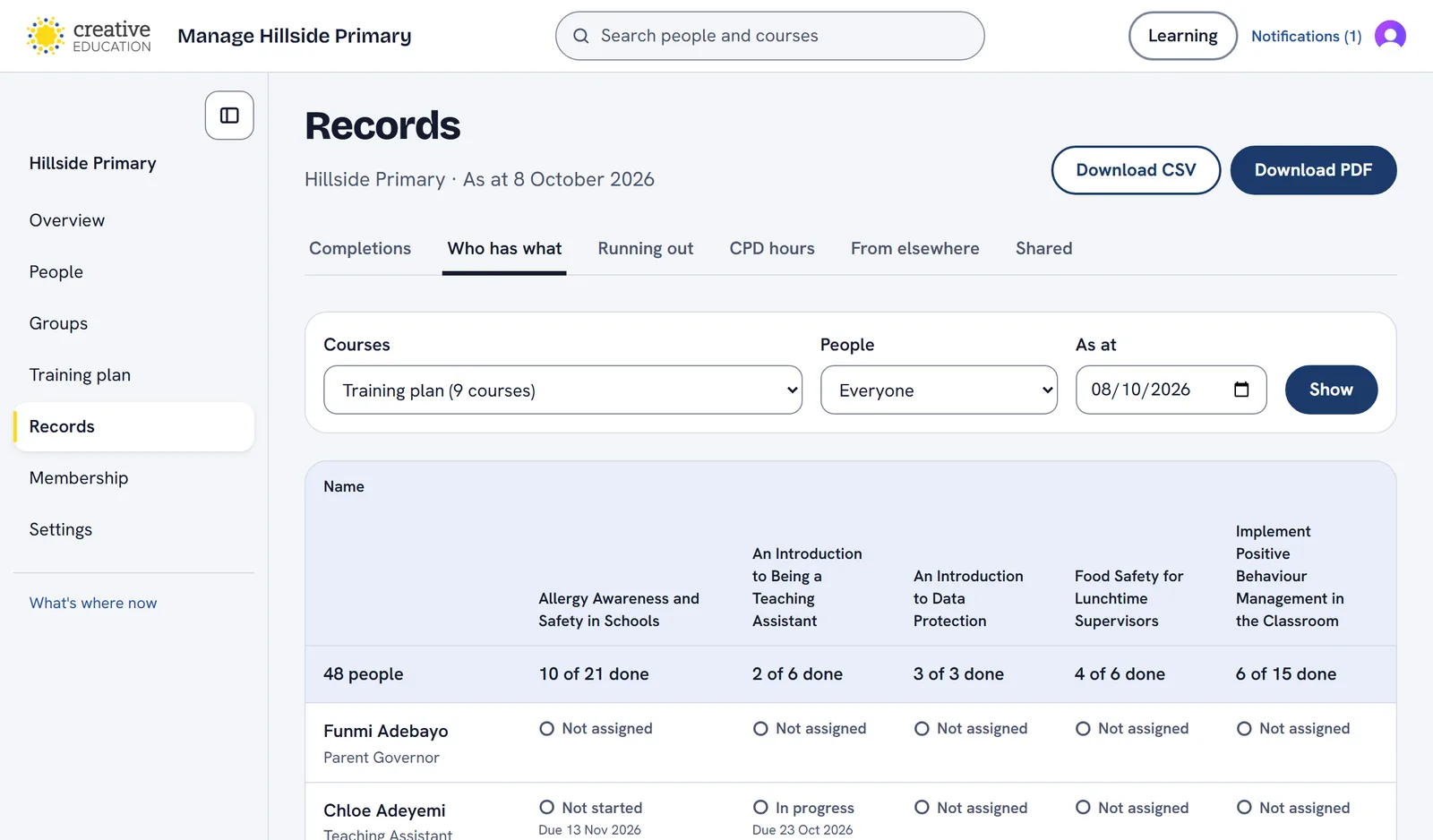Click the Implement Positive Behaviour Management header

tap(1290, 576)
